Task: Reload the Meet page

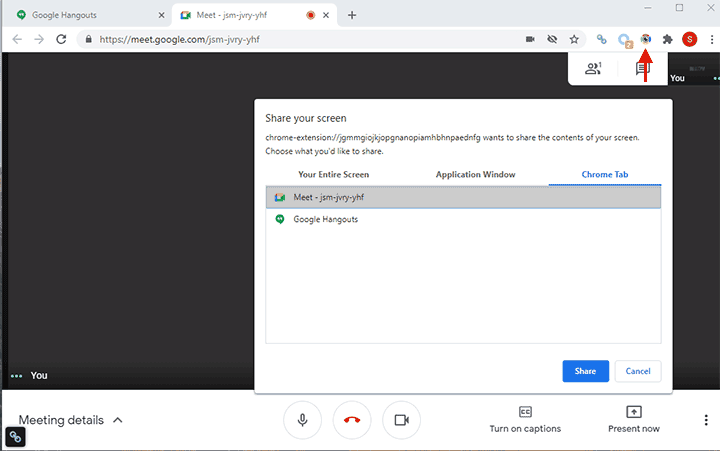Action: [x=61, y=39]
